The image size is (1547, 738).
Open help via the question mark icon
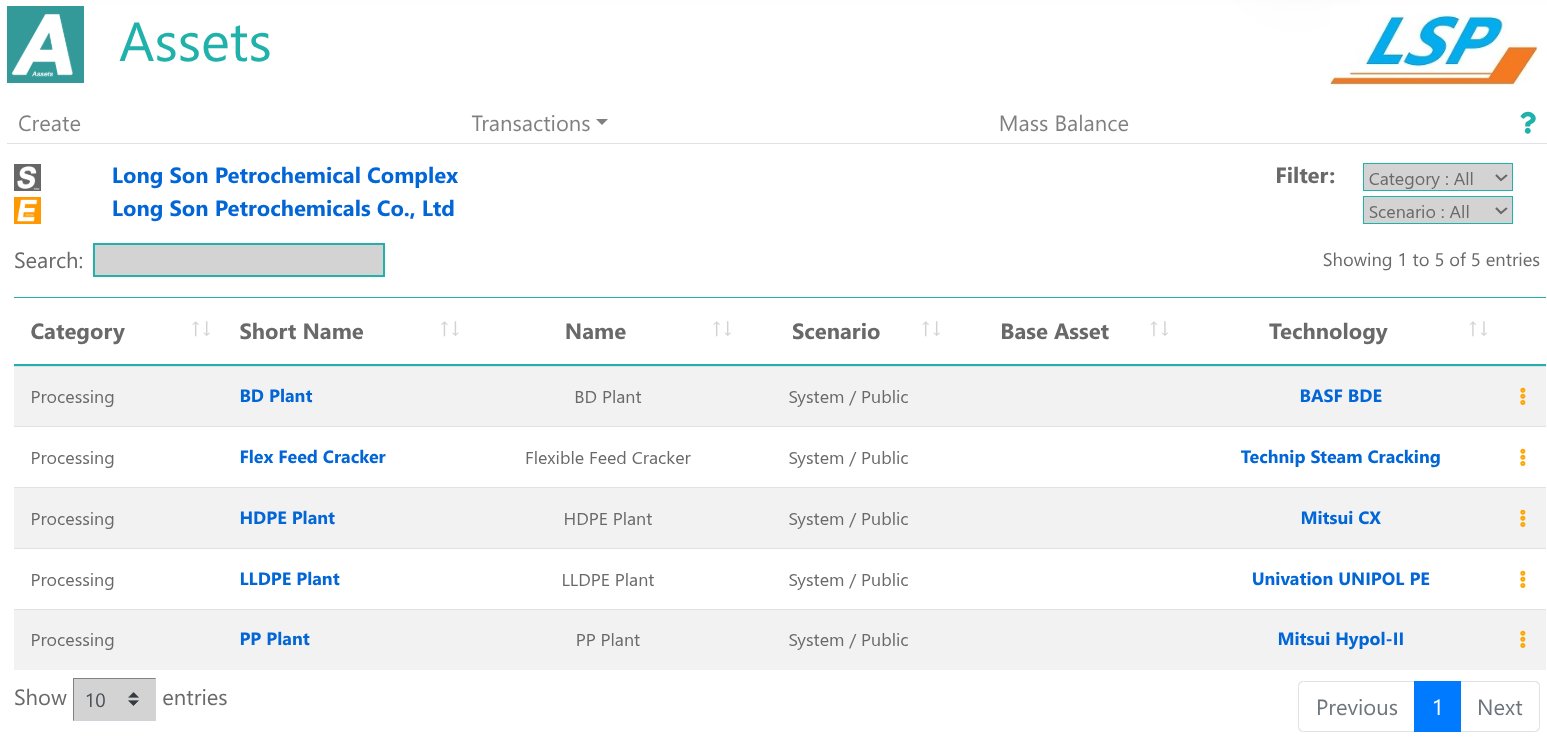click(x=1527, y=123)
